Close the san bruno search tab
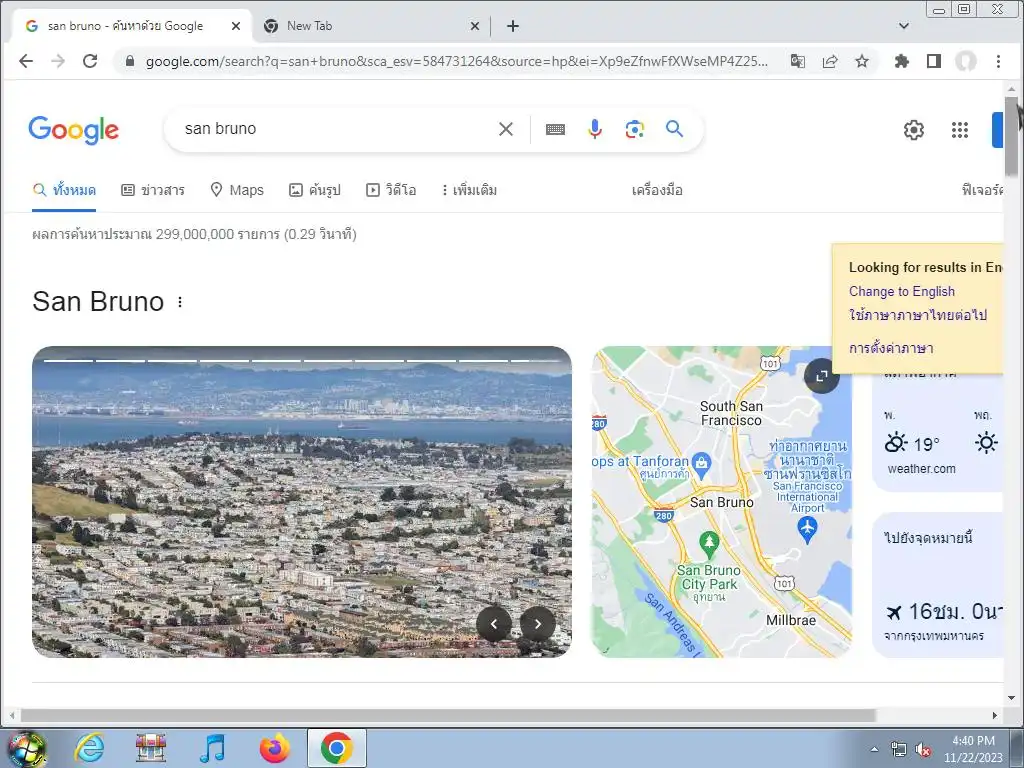 236,26
